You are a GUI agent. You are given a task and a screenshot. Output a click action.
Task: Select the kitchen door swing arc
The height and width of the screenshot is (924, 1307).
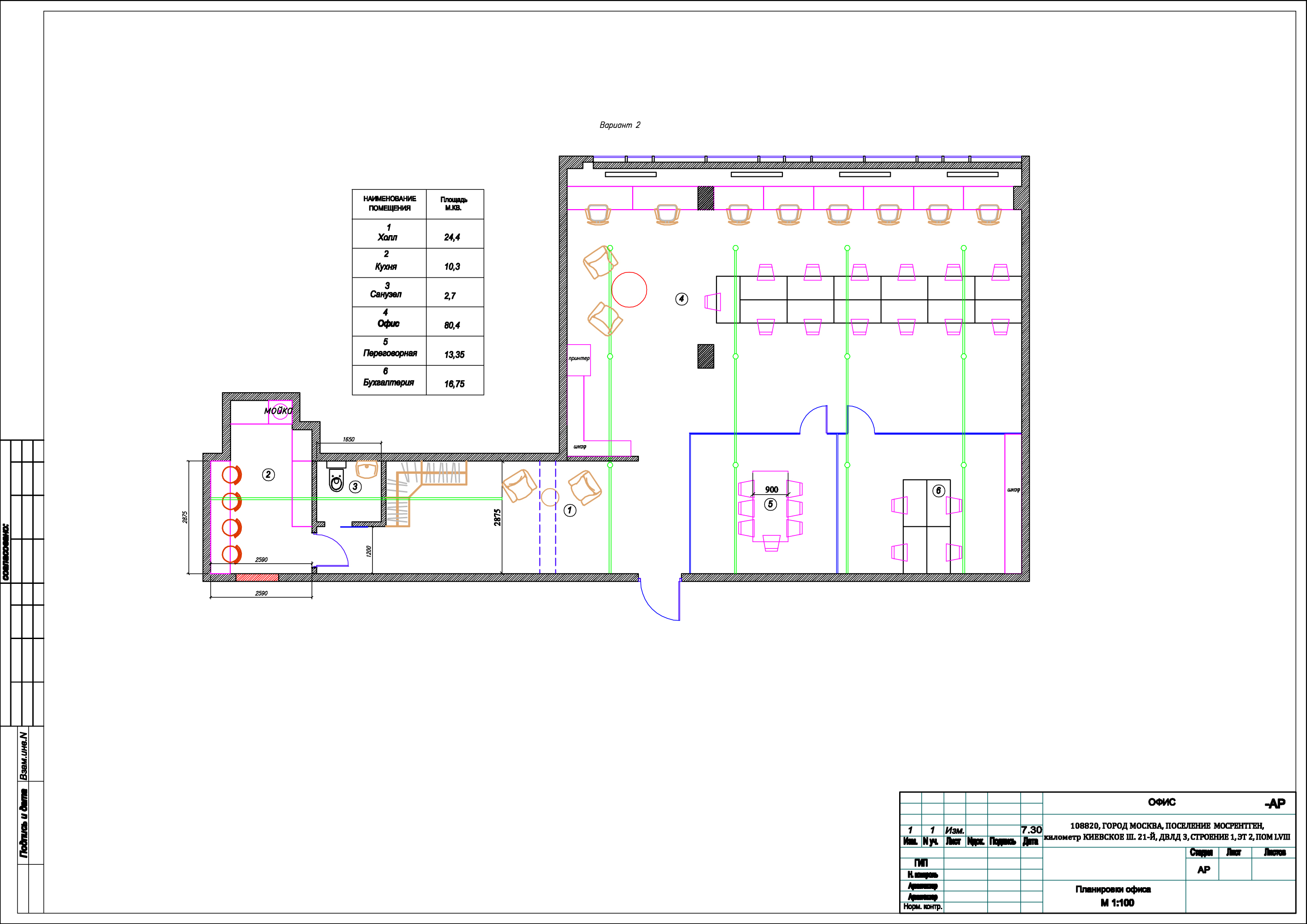coord(331,550)
